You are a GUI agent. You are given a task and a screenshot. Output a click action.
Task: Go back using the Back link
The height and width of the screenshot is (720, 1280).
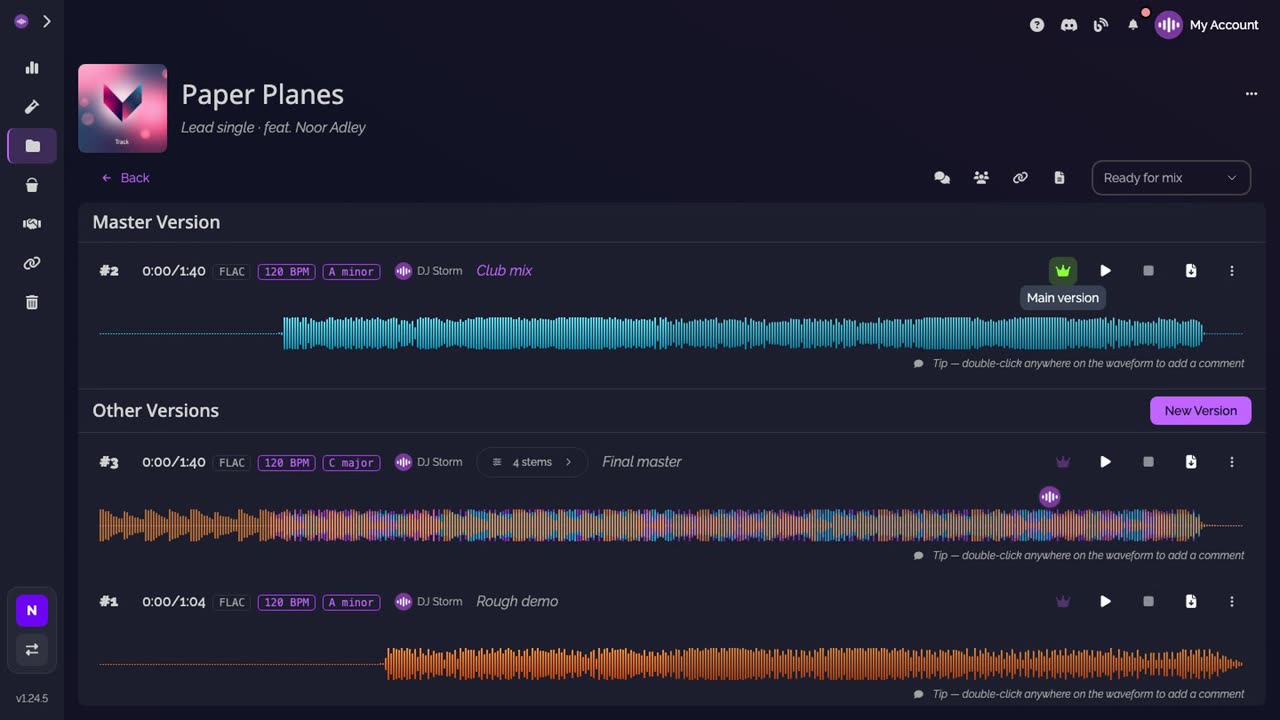click(x=126, y=178)
